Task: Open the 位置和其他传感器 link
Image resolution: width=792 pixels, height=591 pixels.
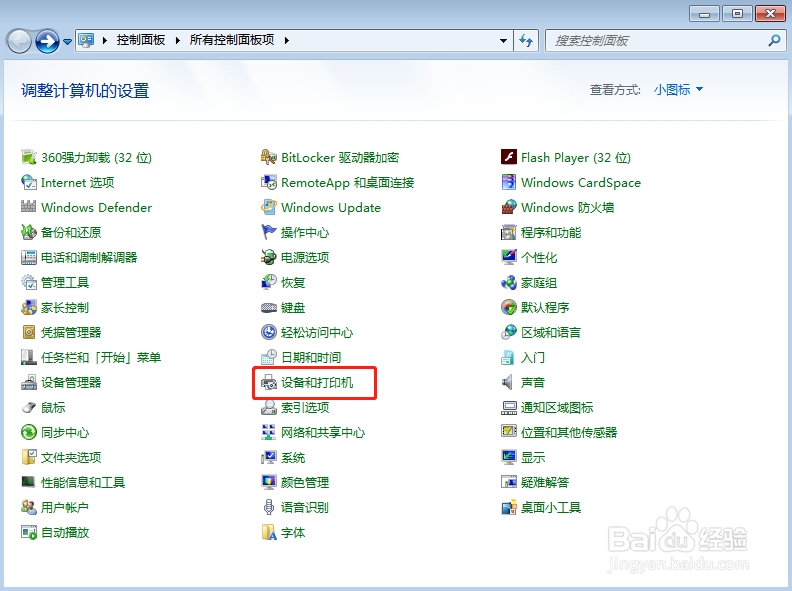Action: click(569, 432)
